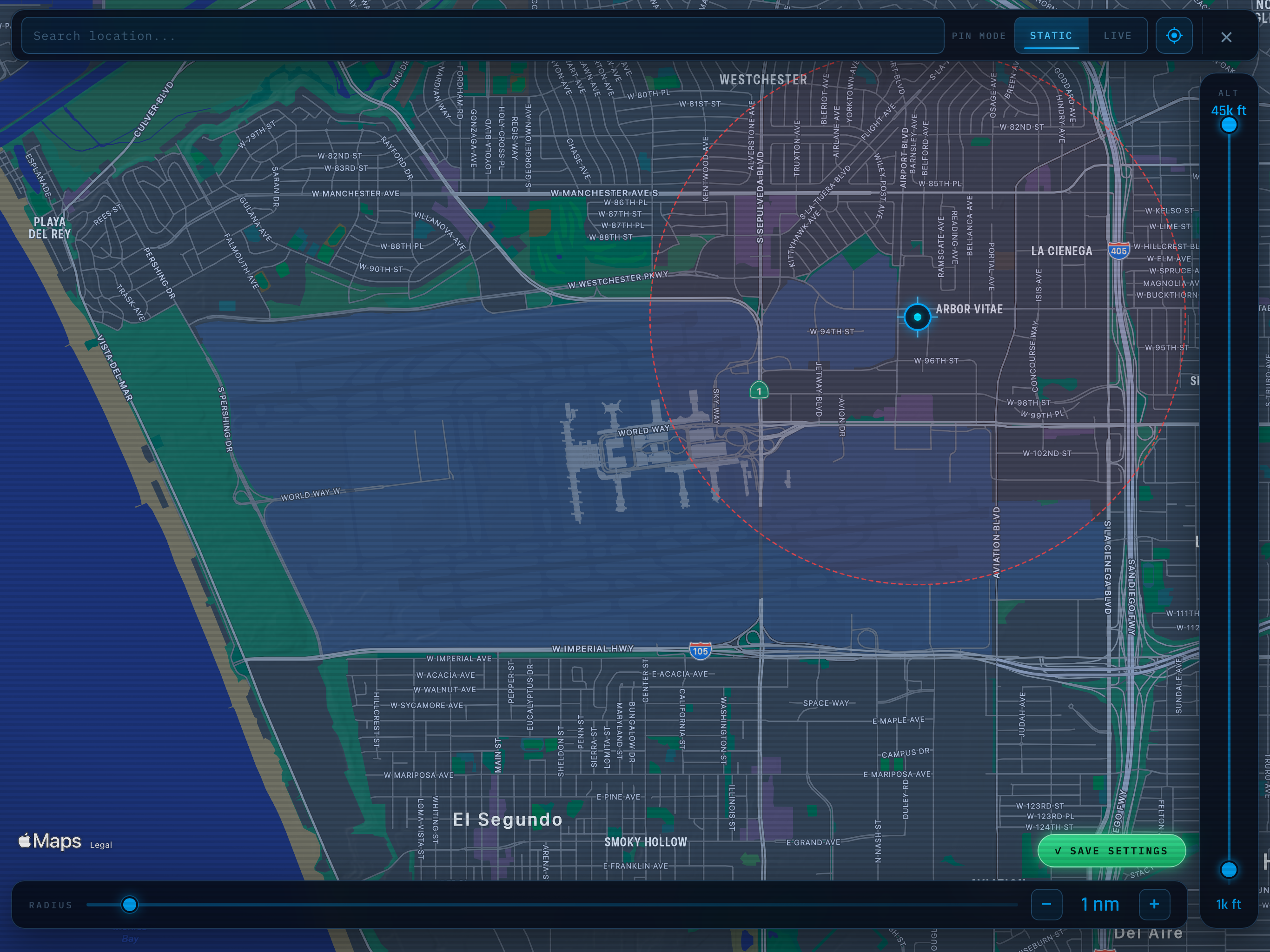Decrease radius with minus button
Image resolution: width=1270 pixels, height=952 pixels.
(1046, 904)
